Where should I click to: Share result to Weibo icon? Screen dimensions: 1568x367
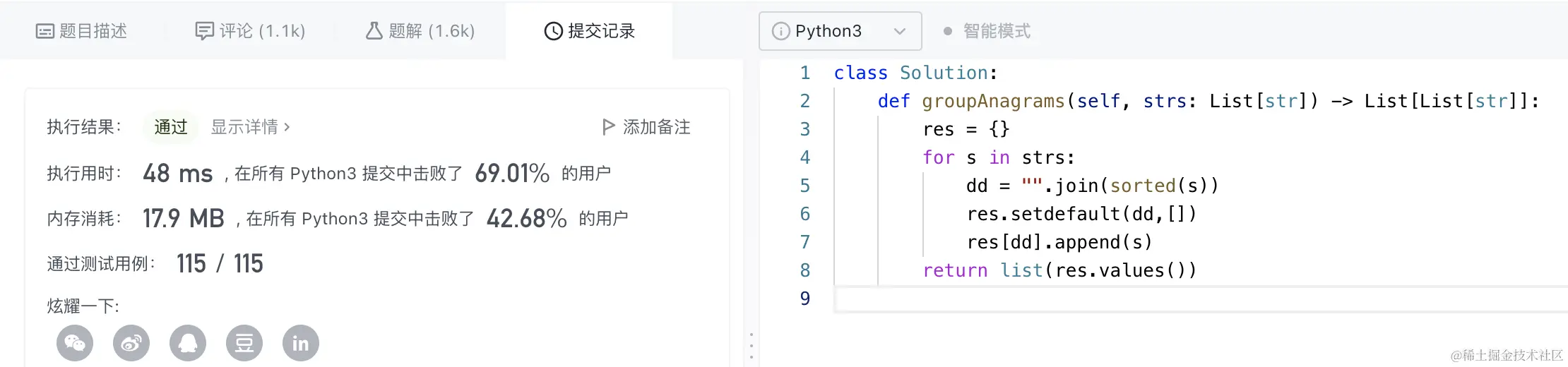point(131,343)
